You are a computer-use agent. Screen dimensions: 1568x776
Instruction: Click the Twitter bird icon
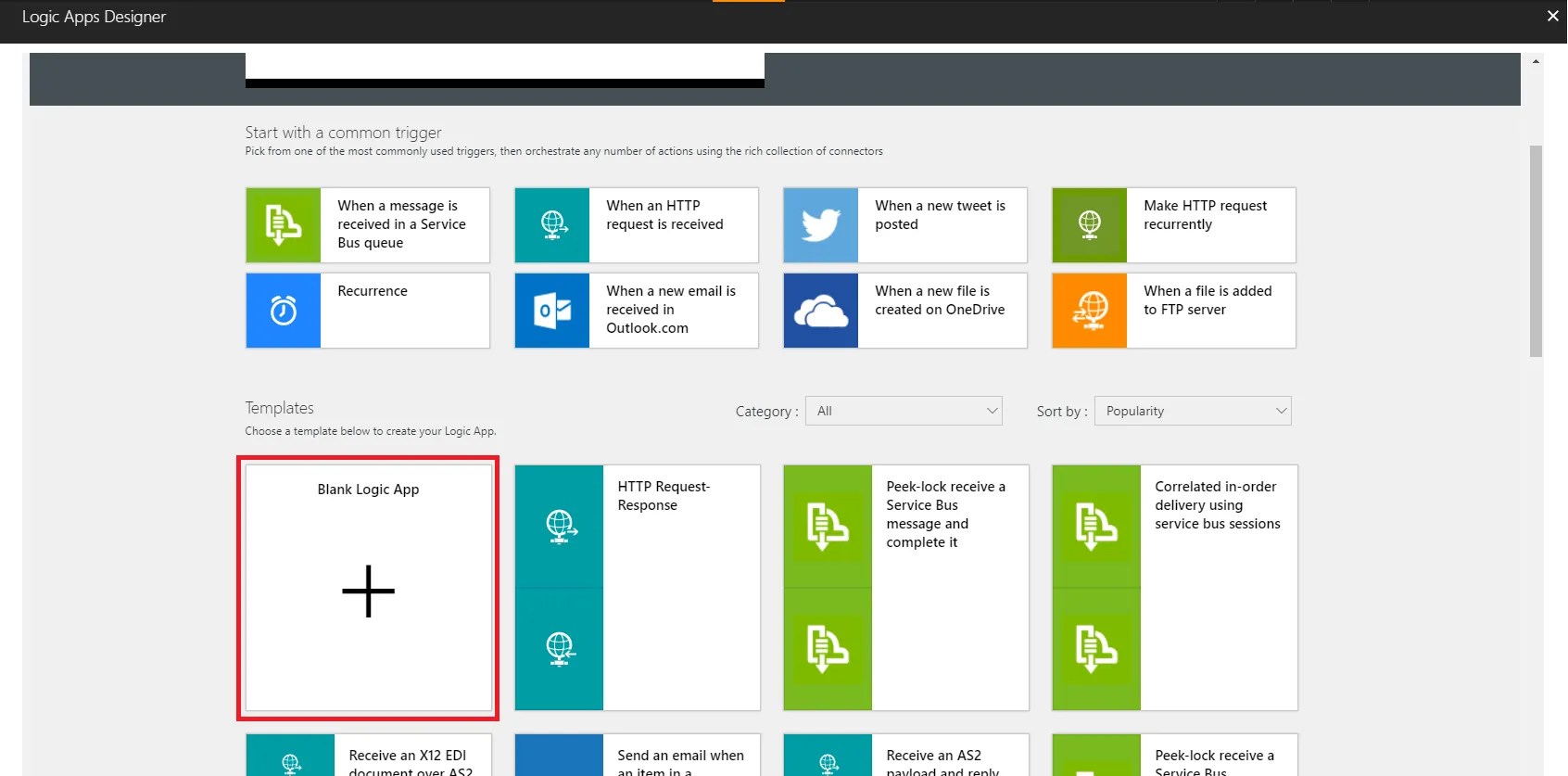click(x=821, y=225)
